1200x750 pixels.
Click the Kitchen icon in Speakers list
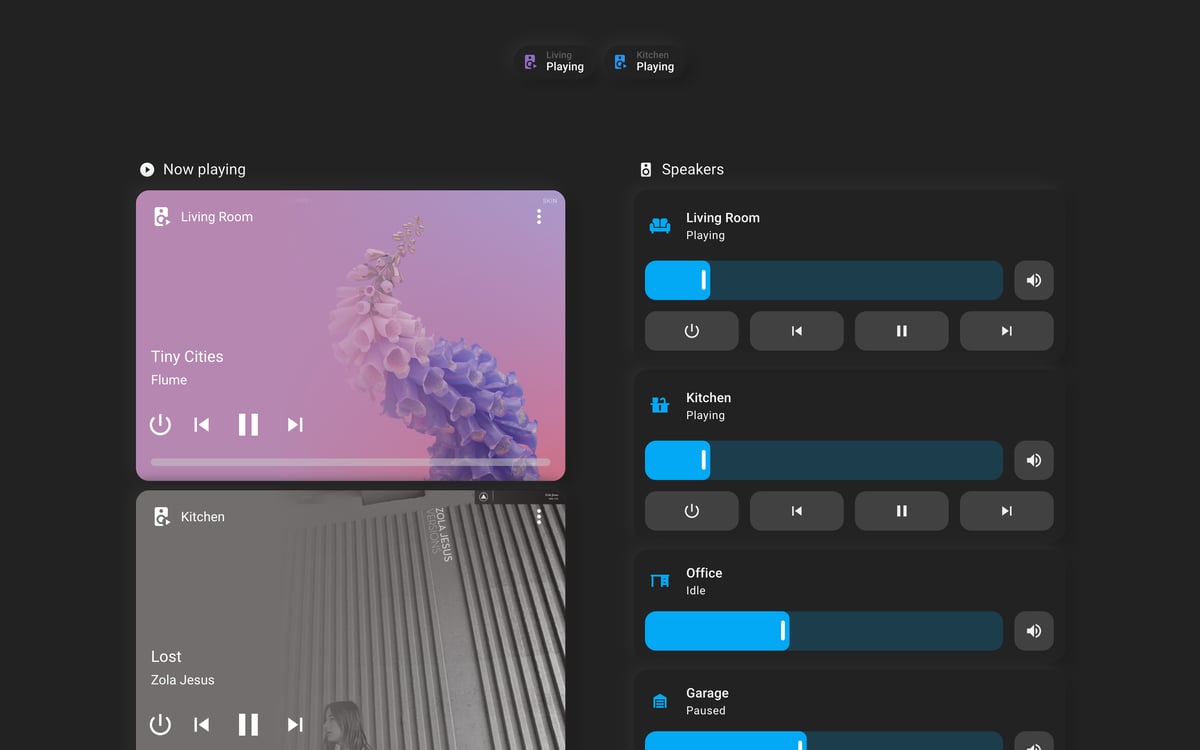pos(660,406)
